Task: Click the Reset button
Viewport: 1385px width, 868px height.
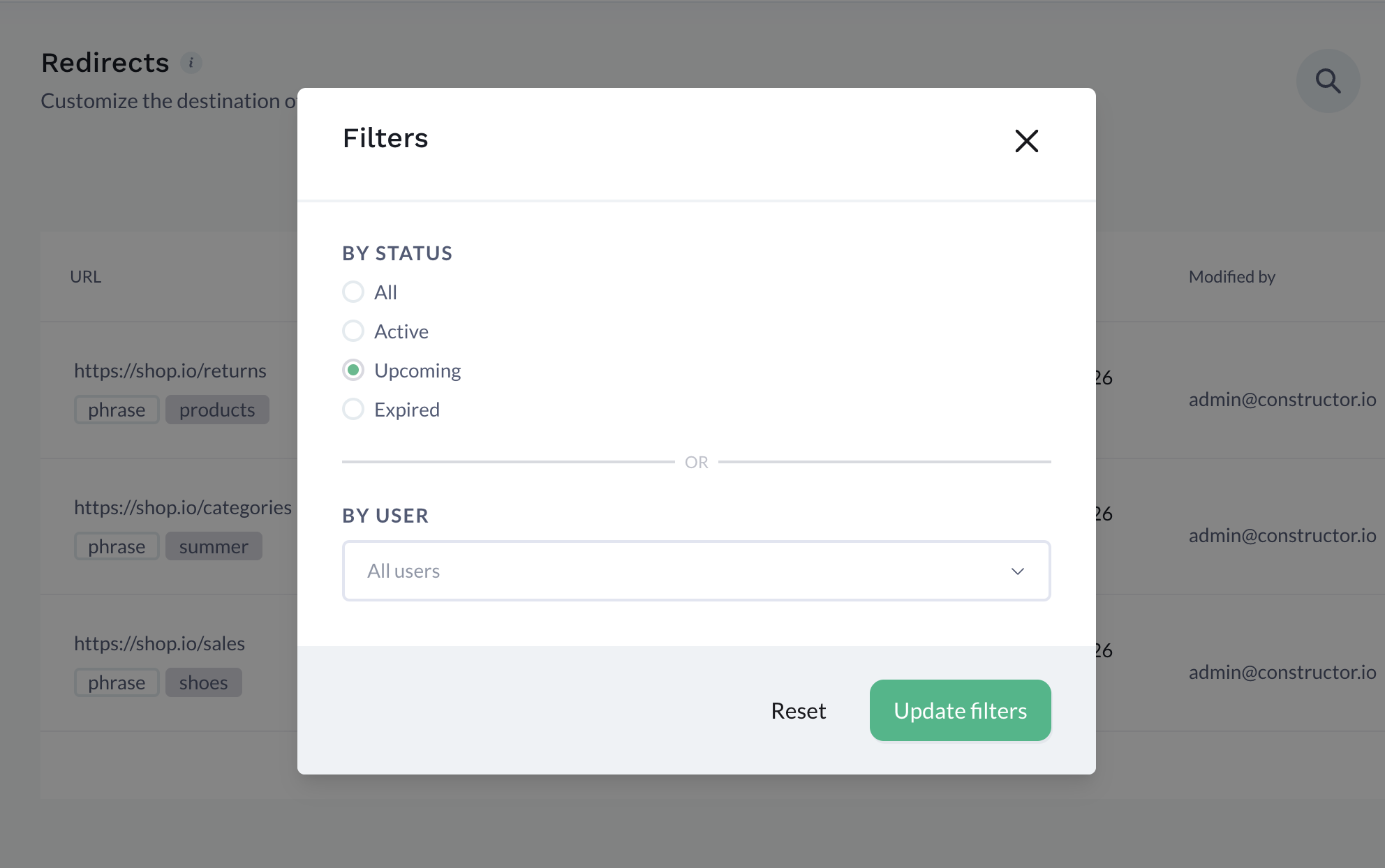Action: click(x=798, y=710)
